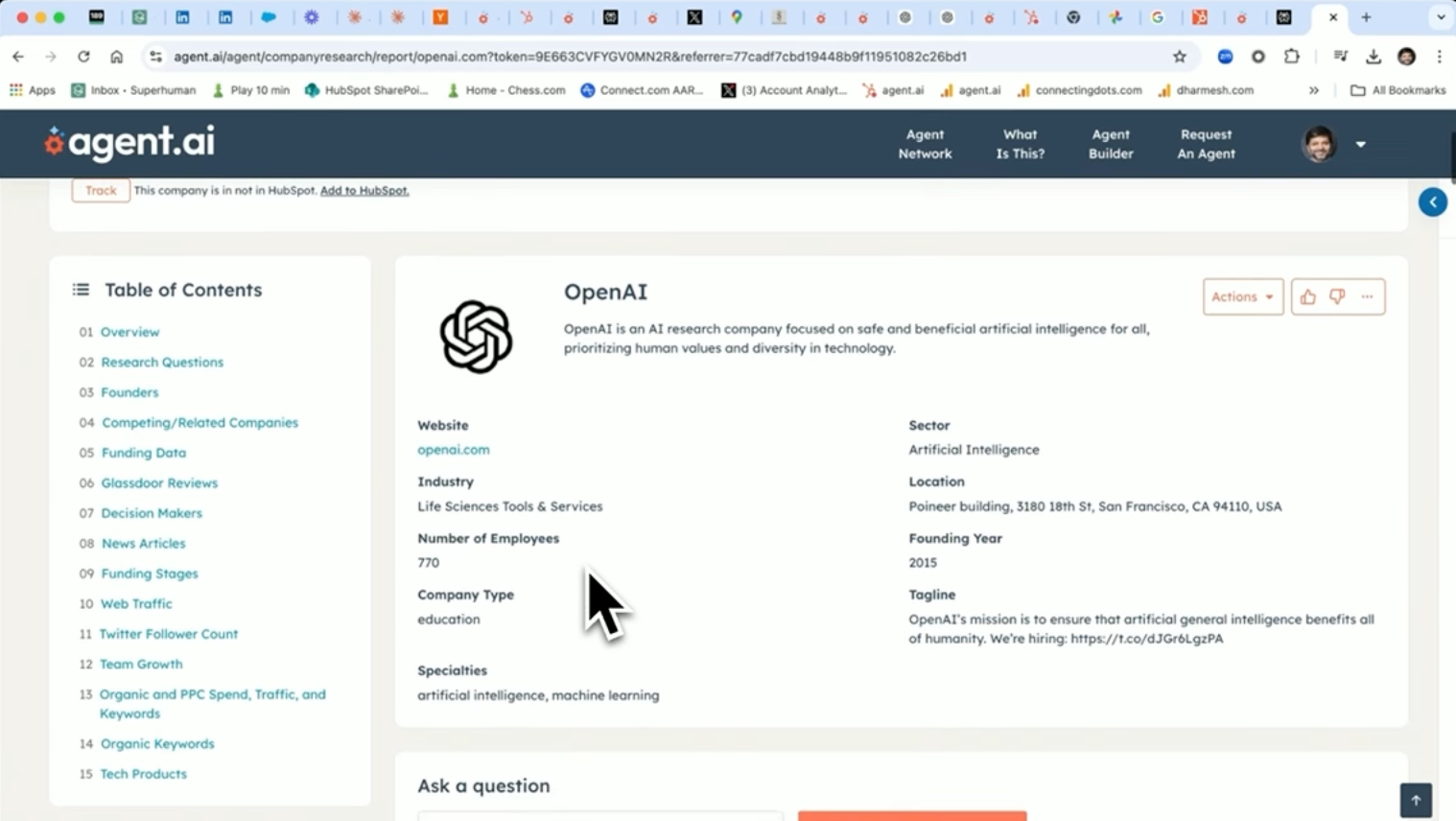Close the active browser tab
Image resolution: width=1456 pixels, height=821 pixels.
(1332, 17)
